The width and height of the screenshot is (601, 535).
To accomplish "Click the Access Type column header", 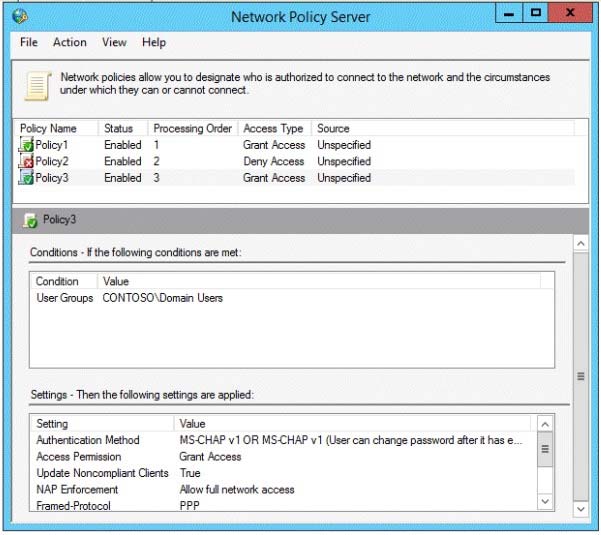I will [x=274, y=128].
